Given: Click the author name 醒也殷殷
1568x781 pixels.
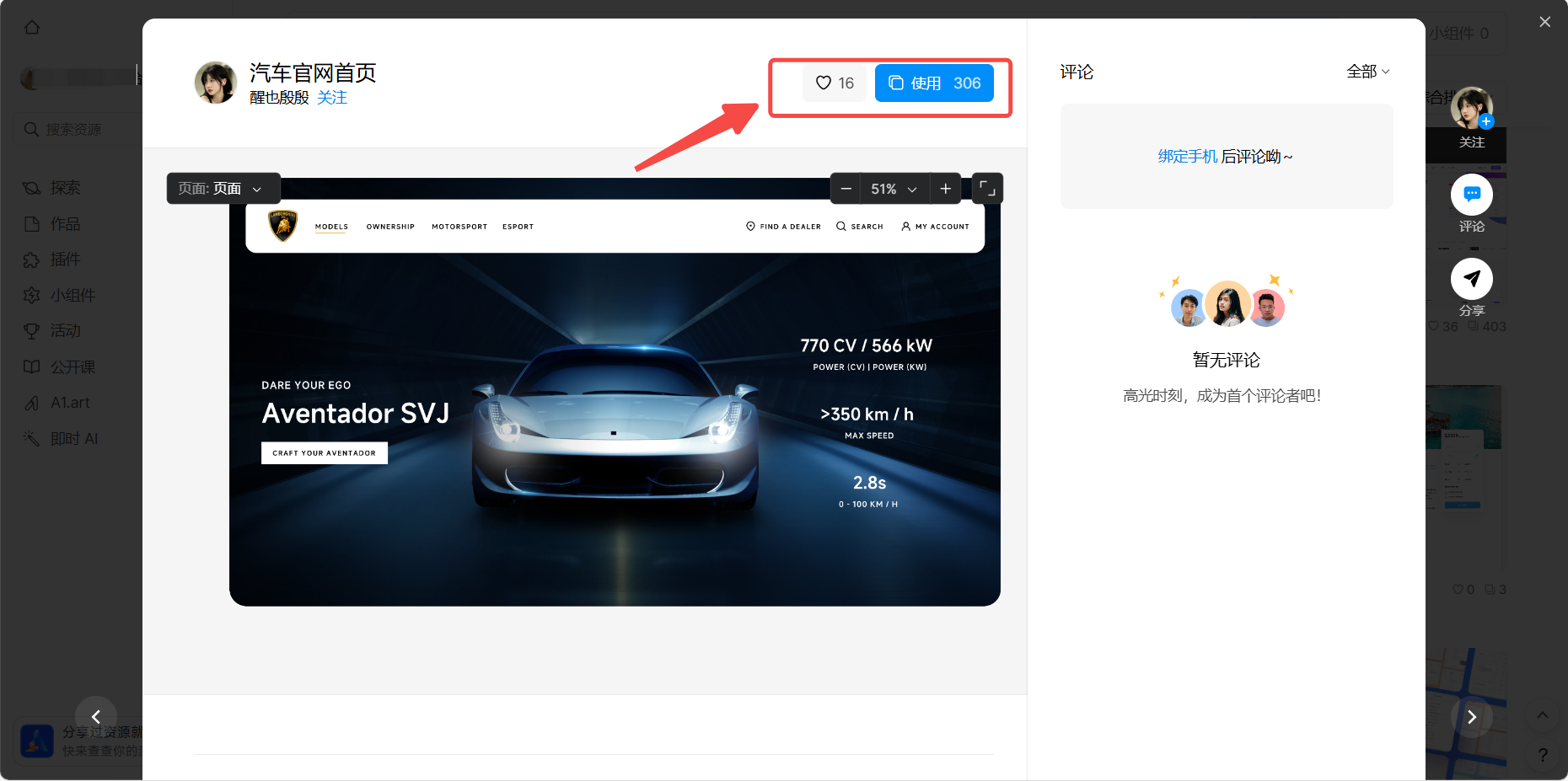Looking at the screenshot, I should [x=279, y=98].
